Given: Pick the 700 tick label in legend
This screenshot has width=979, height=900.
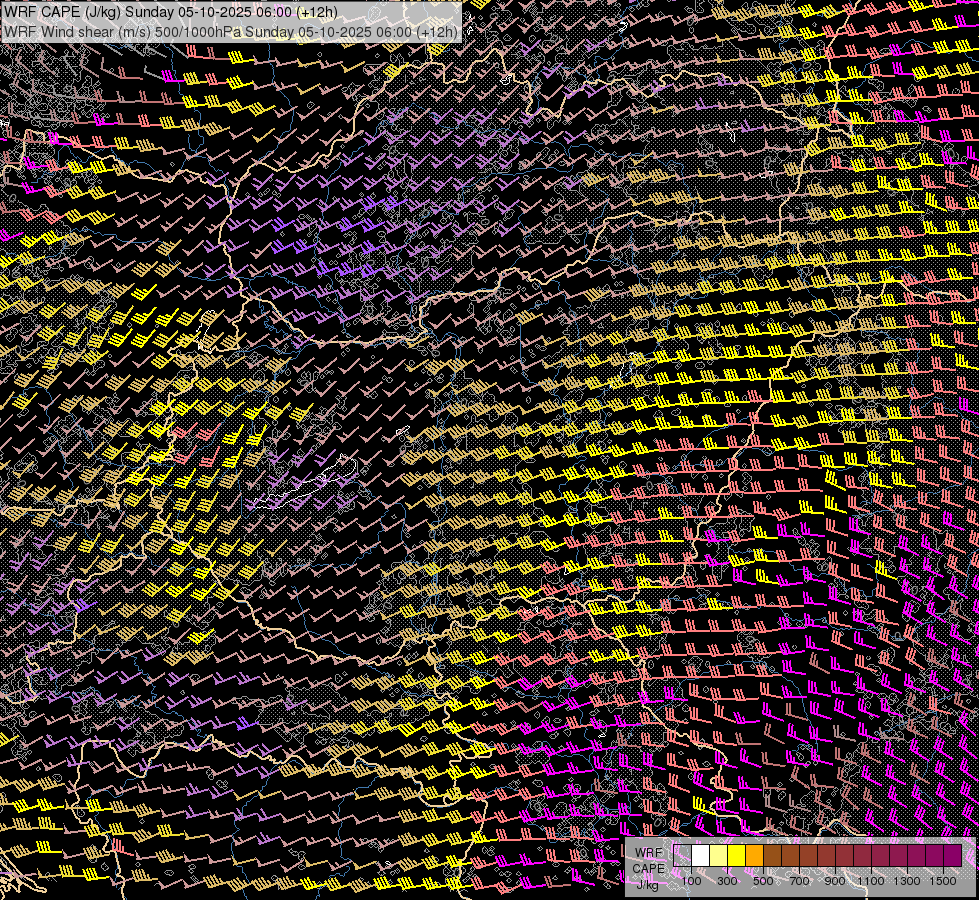Looking at the screenshot, I should click(799, 881).
